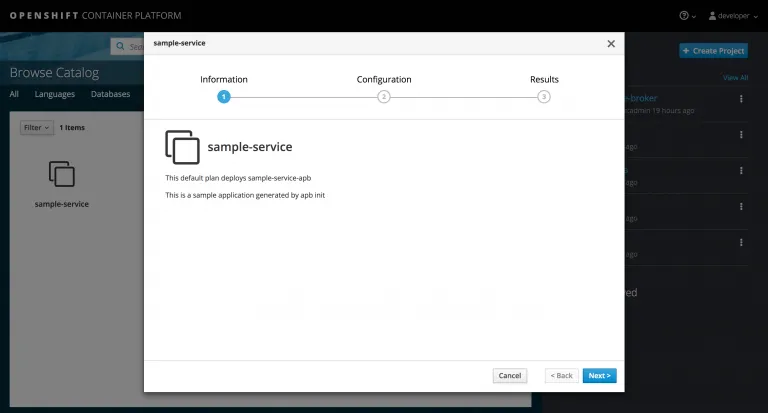Click the Next button in the dialog
The image size is (768, 413).
click(x=600, y=376)
